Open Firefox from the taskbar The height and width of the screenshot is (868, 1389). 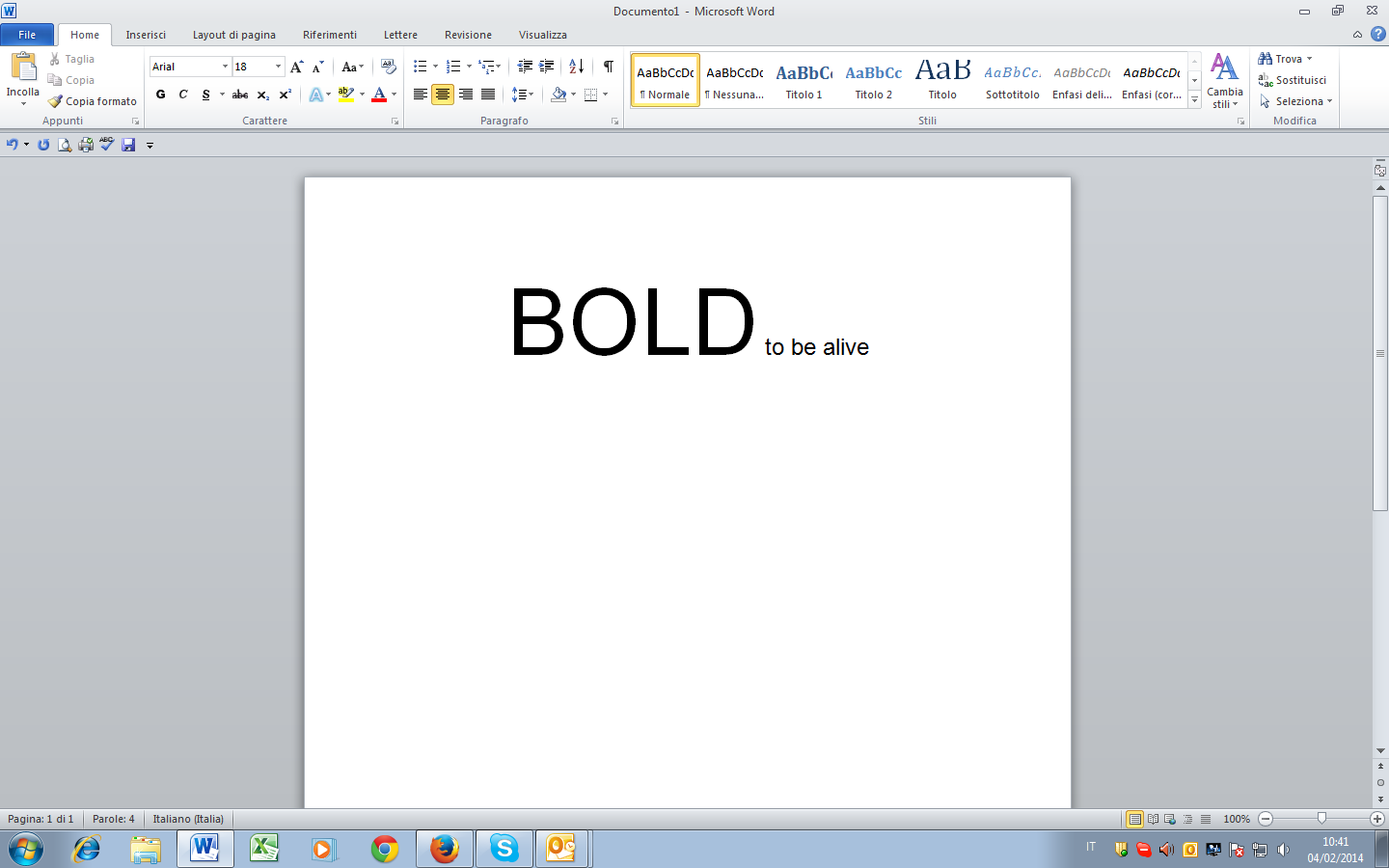click(444, 849)
